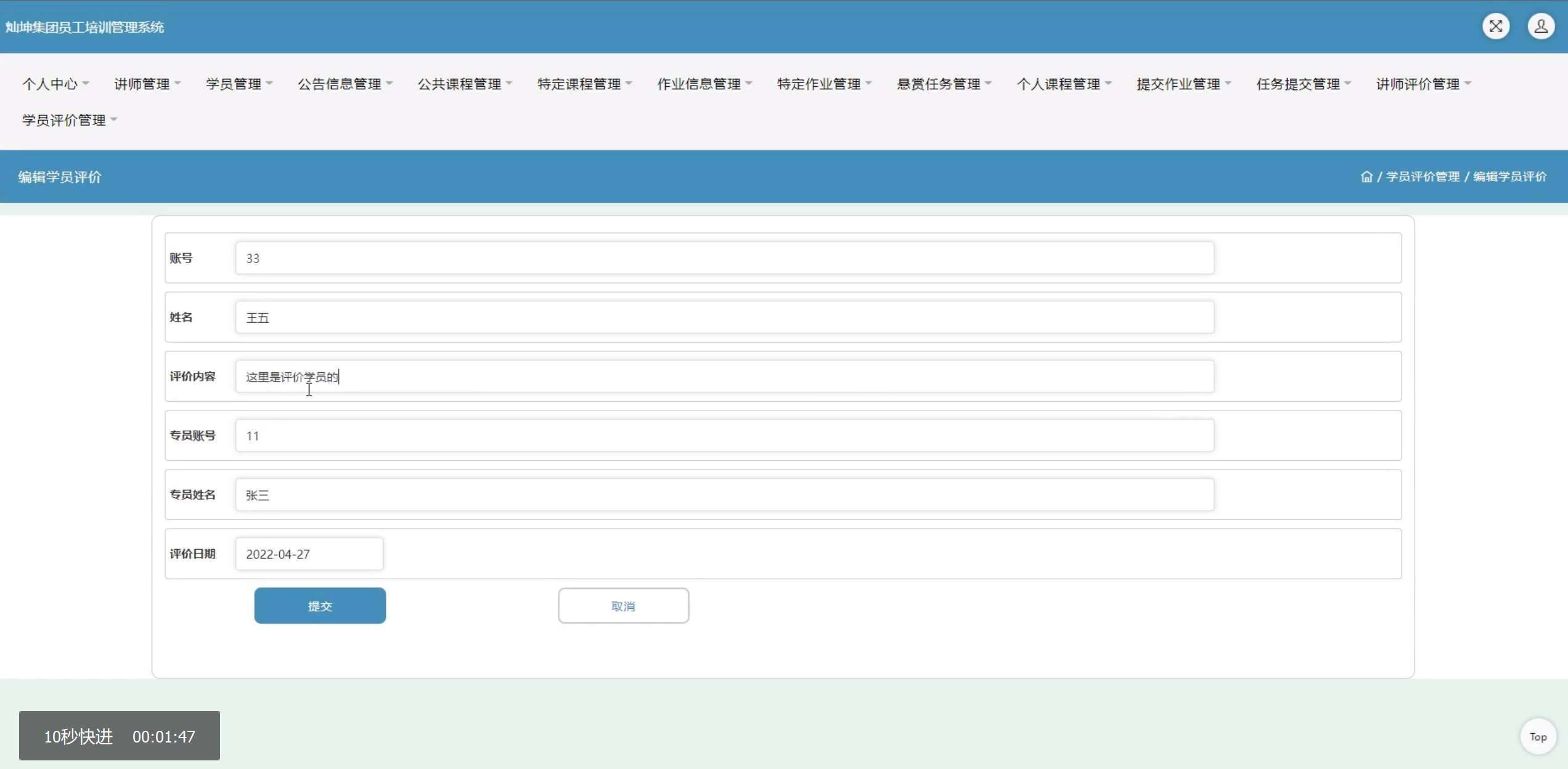Click the 评价内容 text field
The width and height of the screenshot is (1568, 769).
(x=724, y=376)
